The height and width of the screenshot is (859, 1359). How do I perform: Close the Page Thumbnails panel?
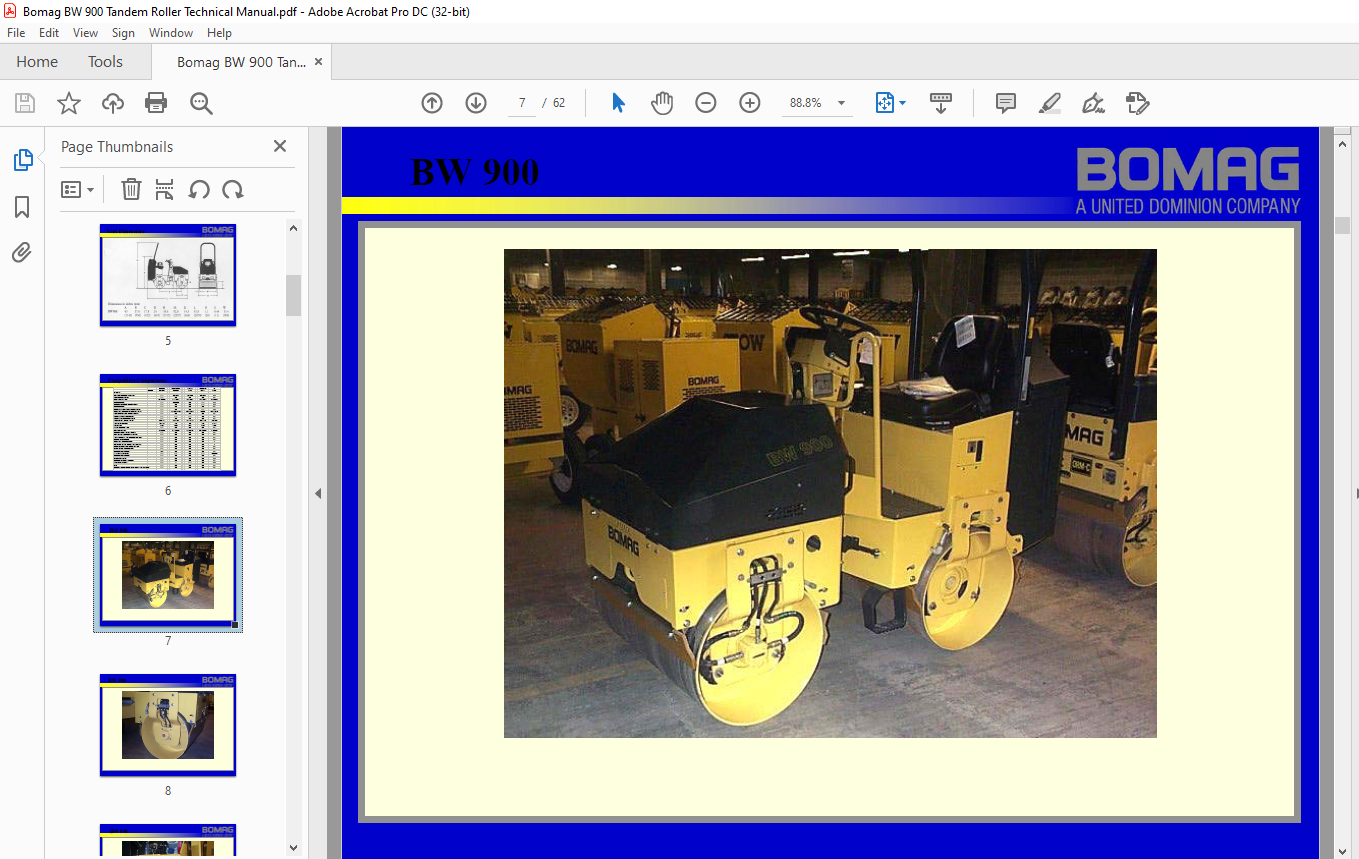[280, 146]
